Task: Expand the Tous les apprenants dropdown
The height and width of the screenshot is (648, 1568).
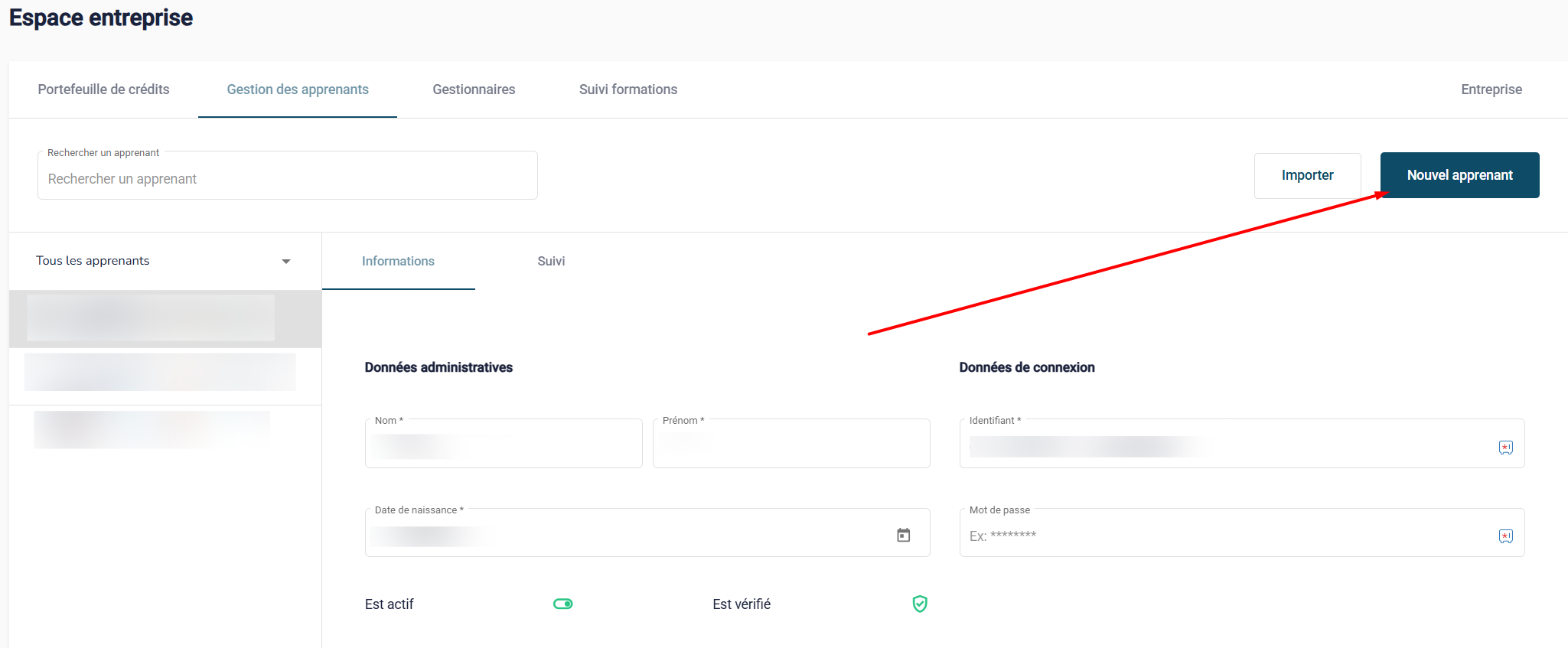Action: tap(285, 262)
